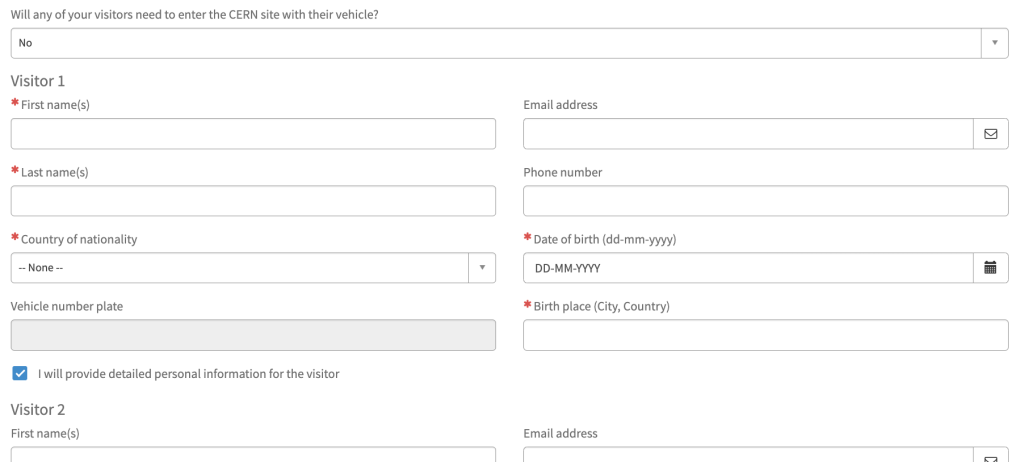The width and height of the screenshot is (1024, 462).
Task: Click the DD-MM-YYYY date of birth field
Action: pos(748,268)
